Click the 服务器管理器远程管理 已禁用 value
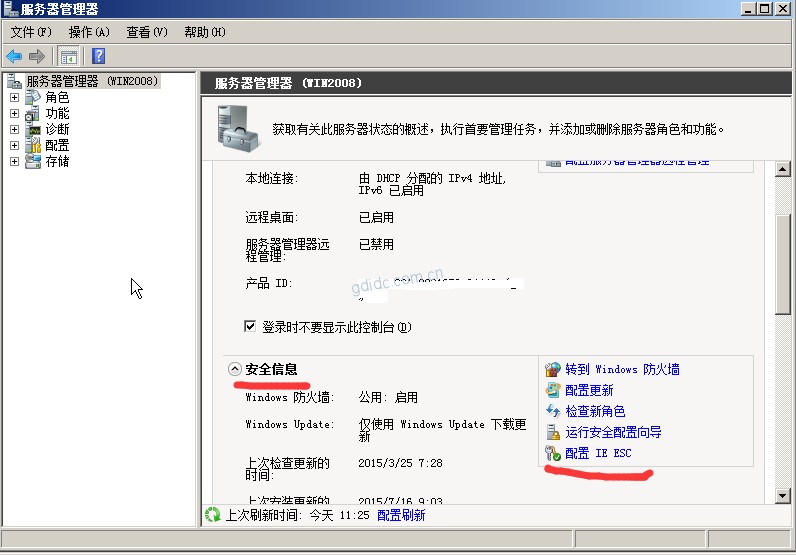 (x=376, y=244)
